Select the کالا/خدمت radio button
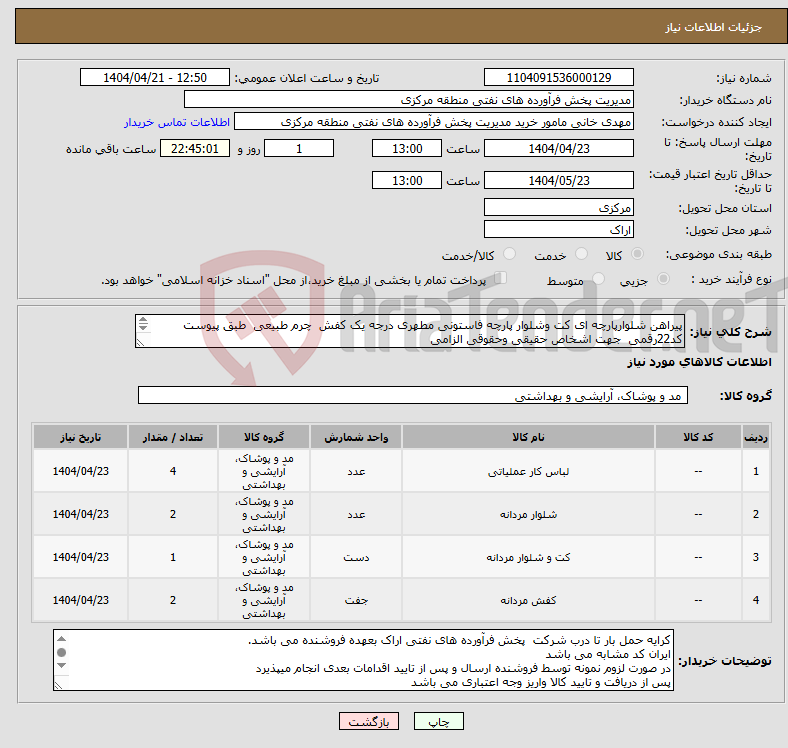 (x=510, y=254)
